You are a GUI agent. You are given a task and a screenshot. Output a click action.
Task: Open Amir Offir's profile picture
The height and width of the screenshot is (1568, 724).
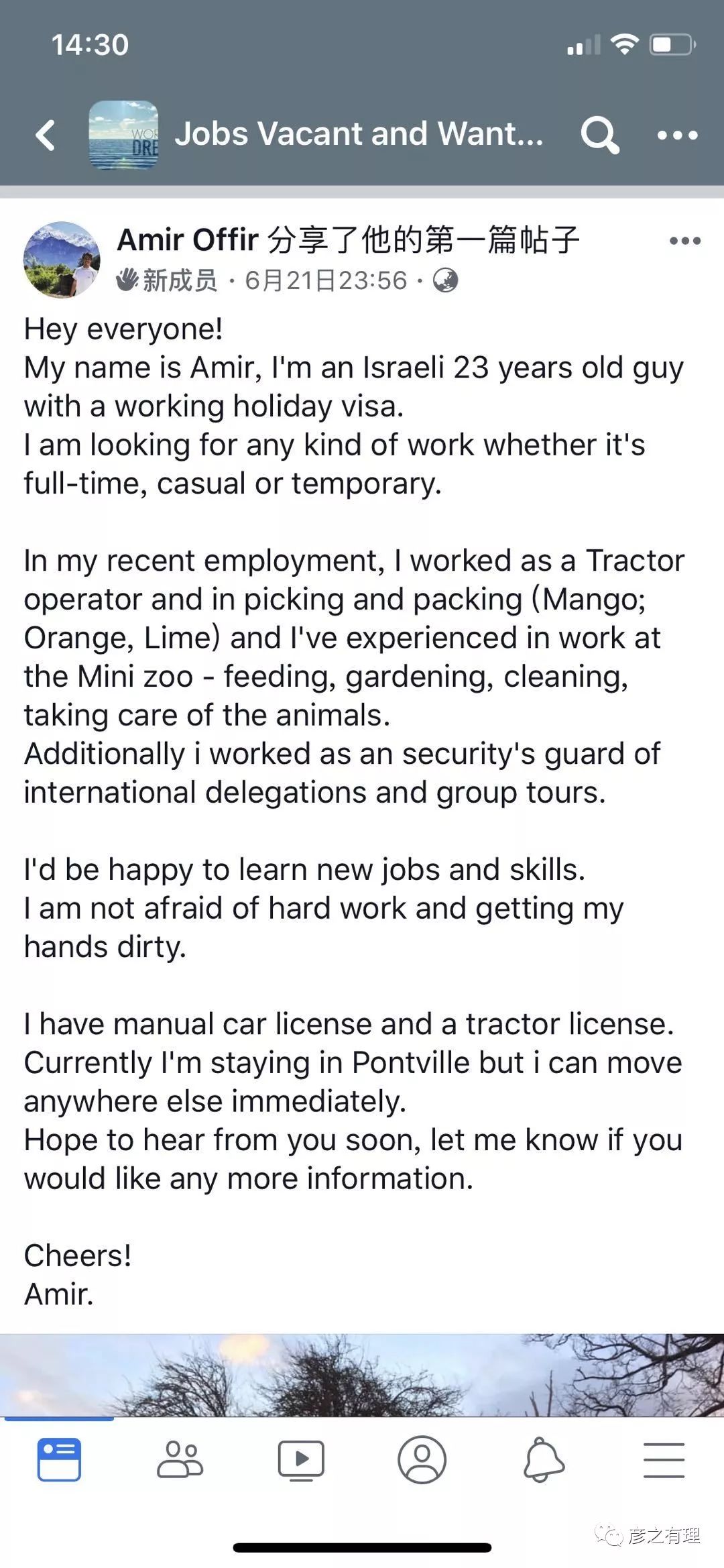click(62, 260)
